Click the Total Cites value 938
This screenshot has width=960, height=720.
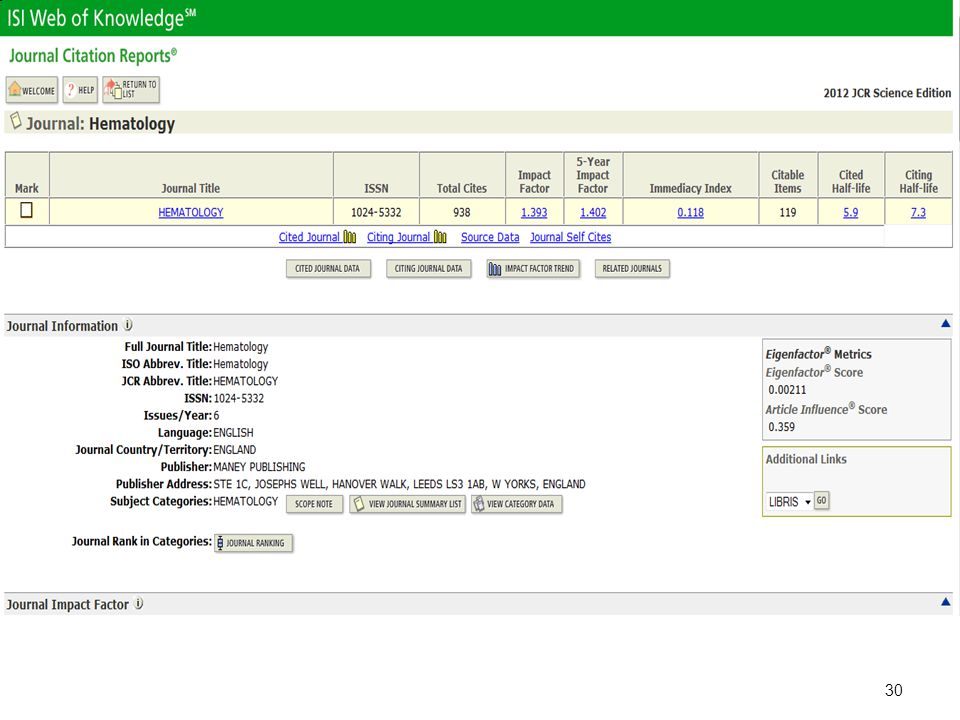[462, 212]
